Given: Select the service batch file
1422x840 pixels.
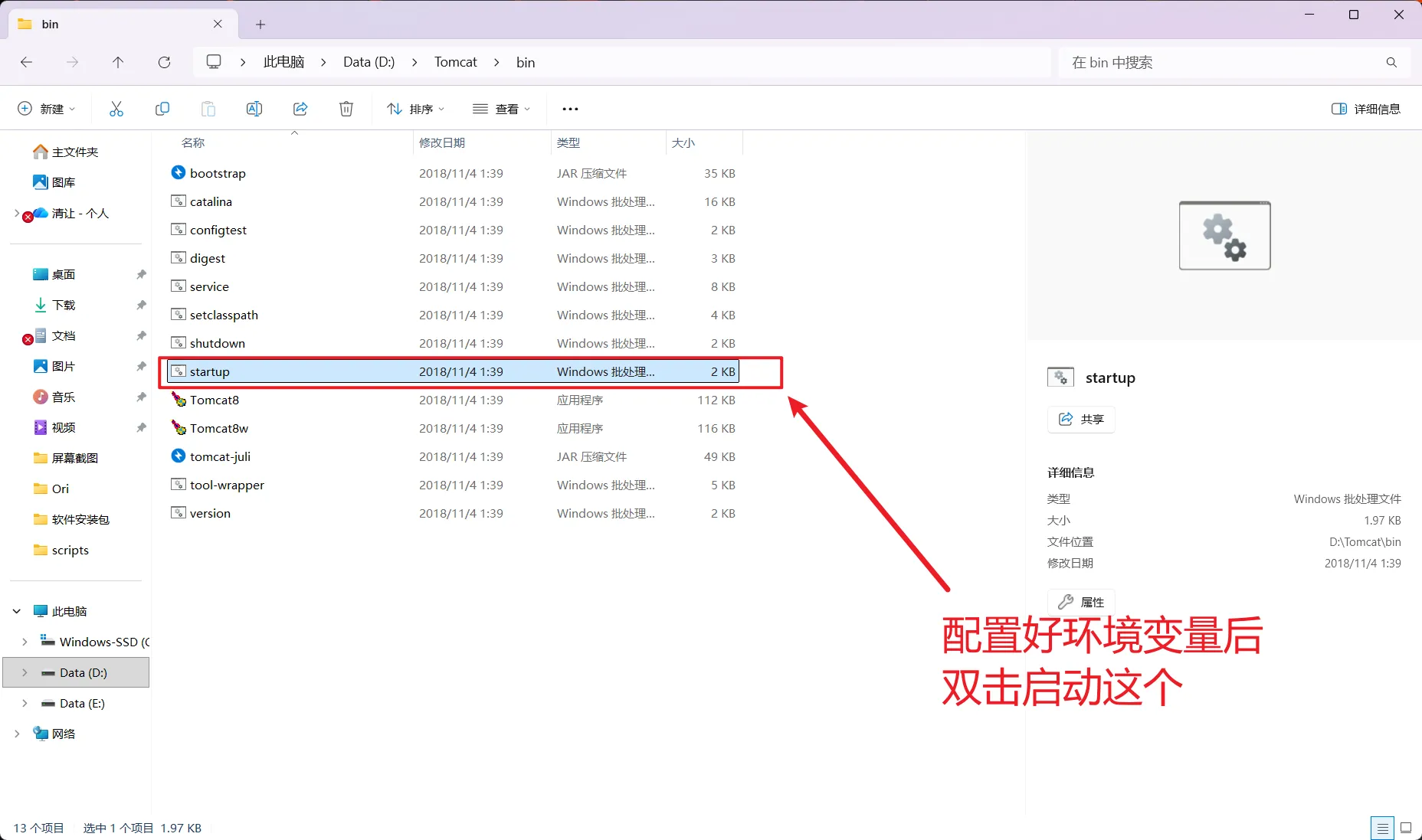Looking at the screenshot, I should pos(453,286).
